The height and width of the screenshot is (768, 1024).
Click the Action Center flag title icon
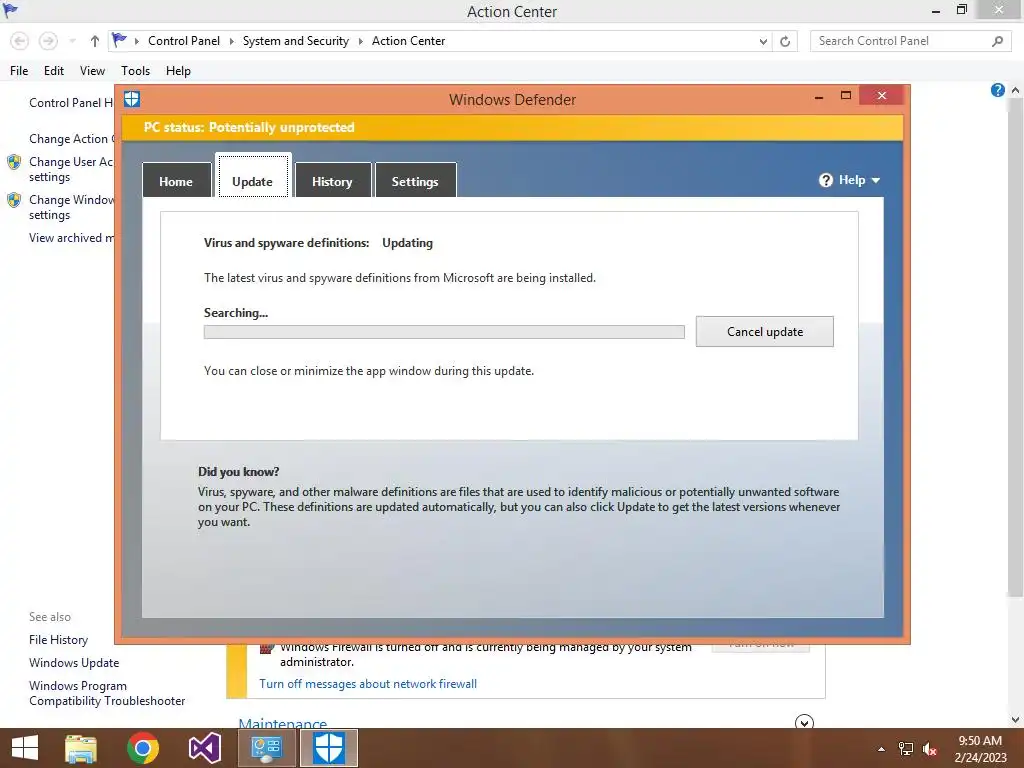point(10,10)
